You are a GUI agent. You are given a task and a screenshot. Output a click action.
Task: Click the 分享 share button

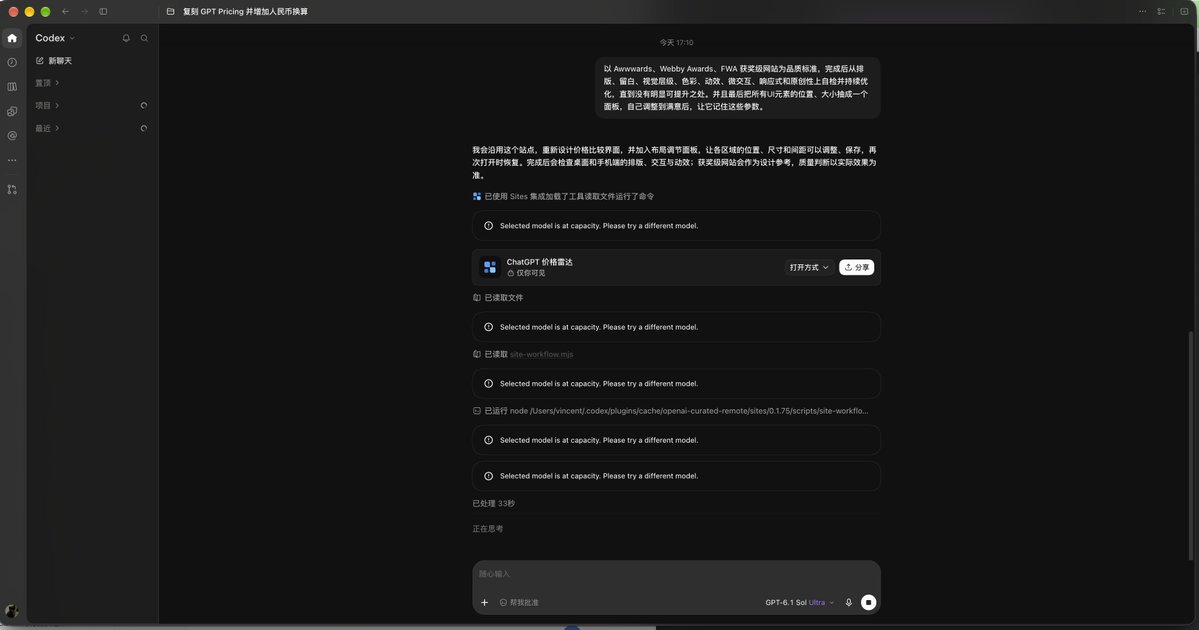[x=856, y=267]
